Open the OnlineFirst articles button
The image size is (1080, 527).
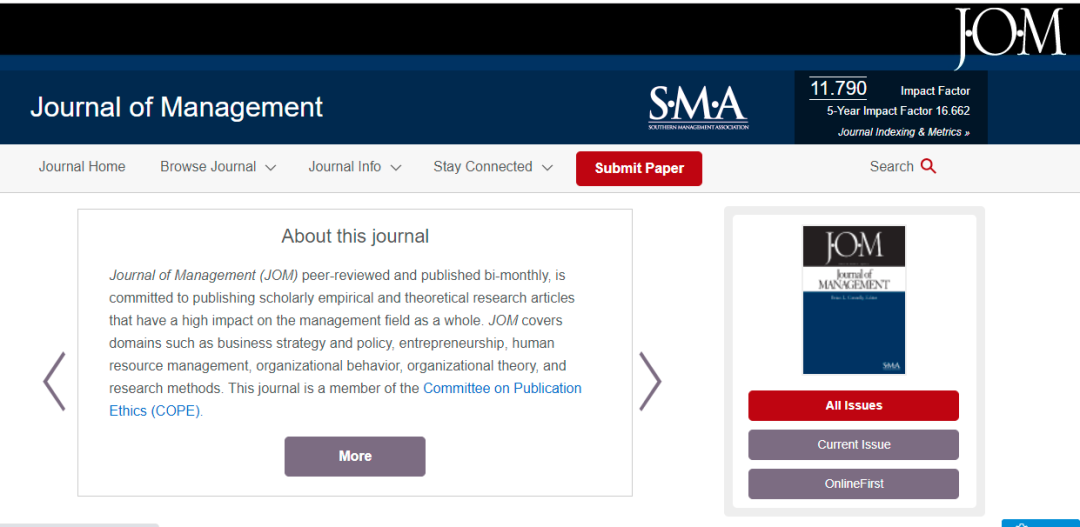tap(853, 483)
